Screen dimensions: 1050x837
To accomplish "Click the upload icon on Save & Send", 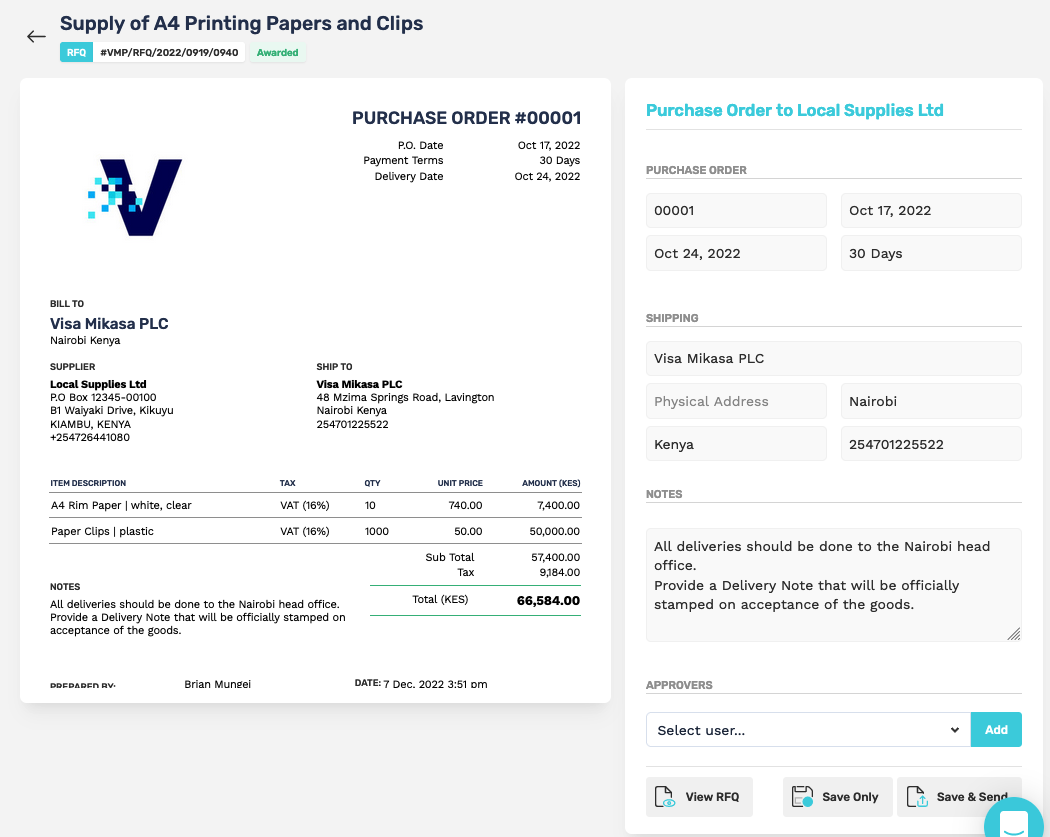I will [917, 796].
